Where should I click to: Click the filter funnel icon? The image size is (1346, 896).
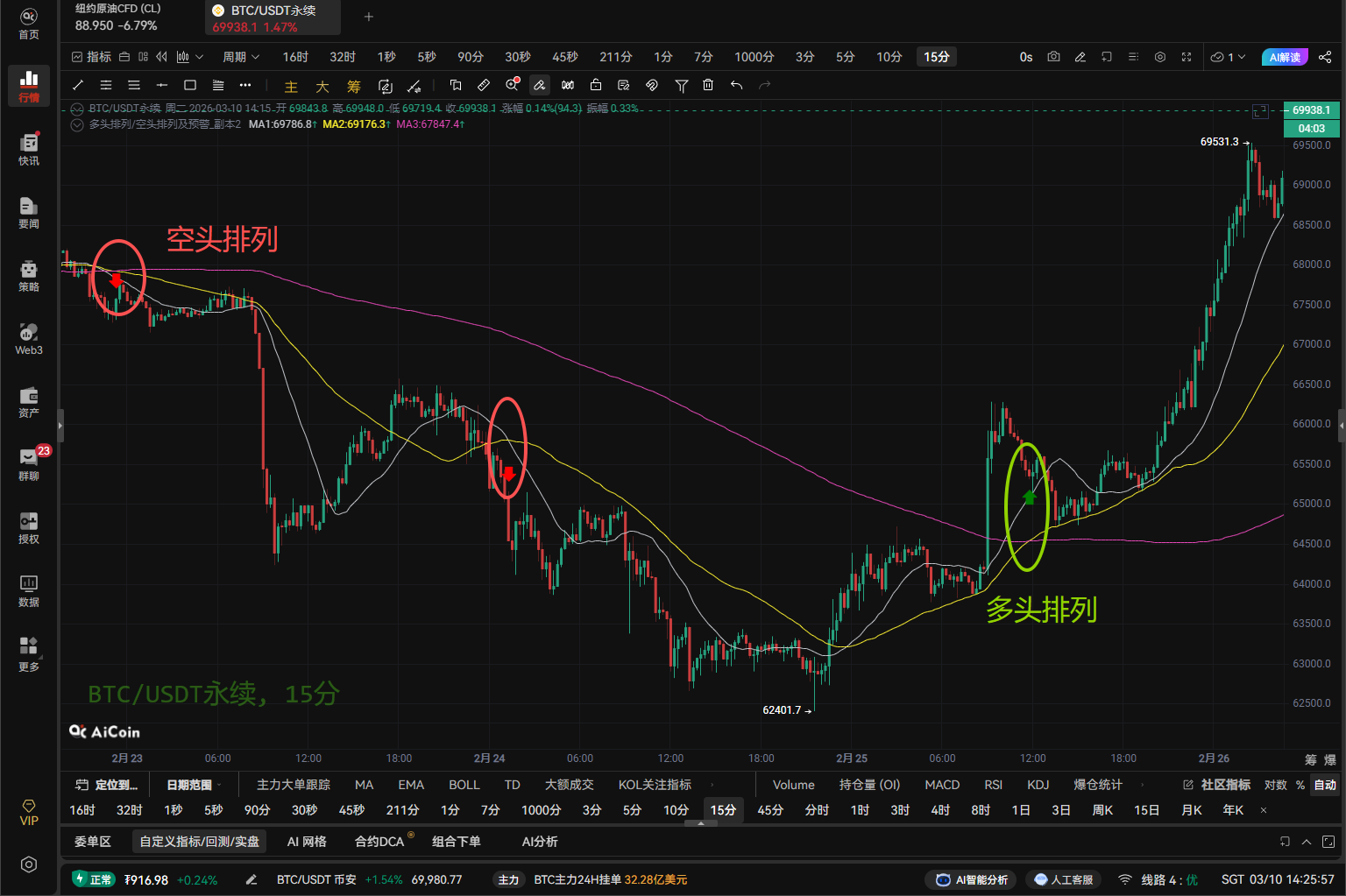click(681, 85)
